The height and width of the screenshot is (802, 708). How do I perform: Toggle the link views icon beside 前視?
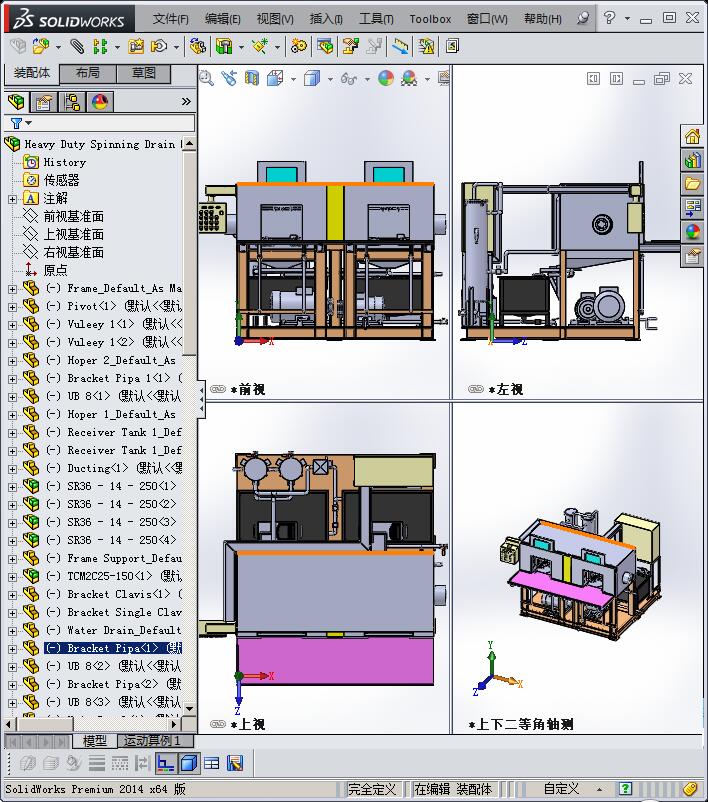pyautogui.click(x=218, y=389)
